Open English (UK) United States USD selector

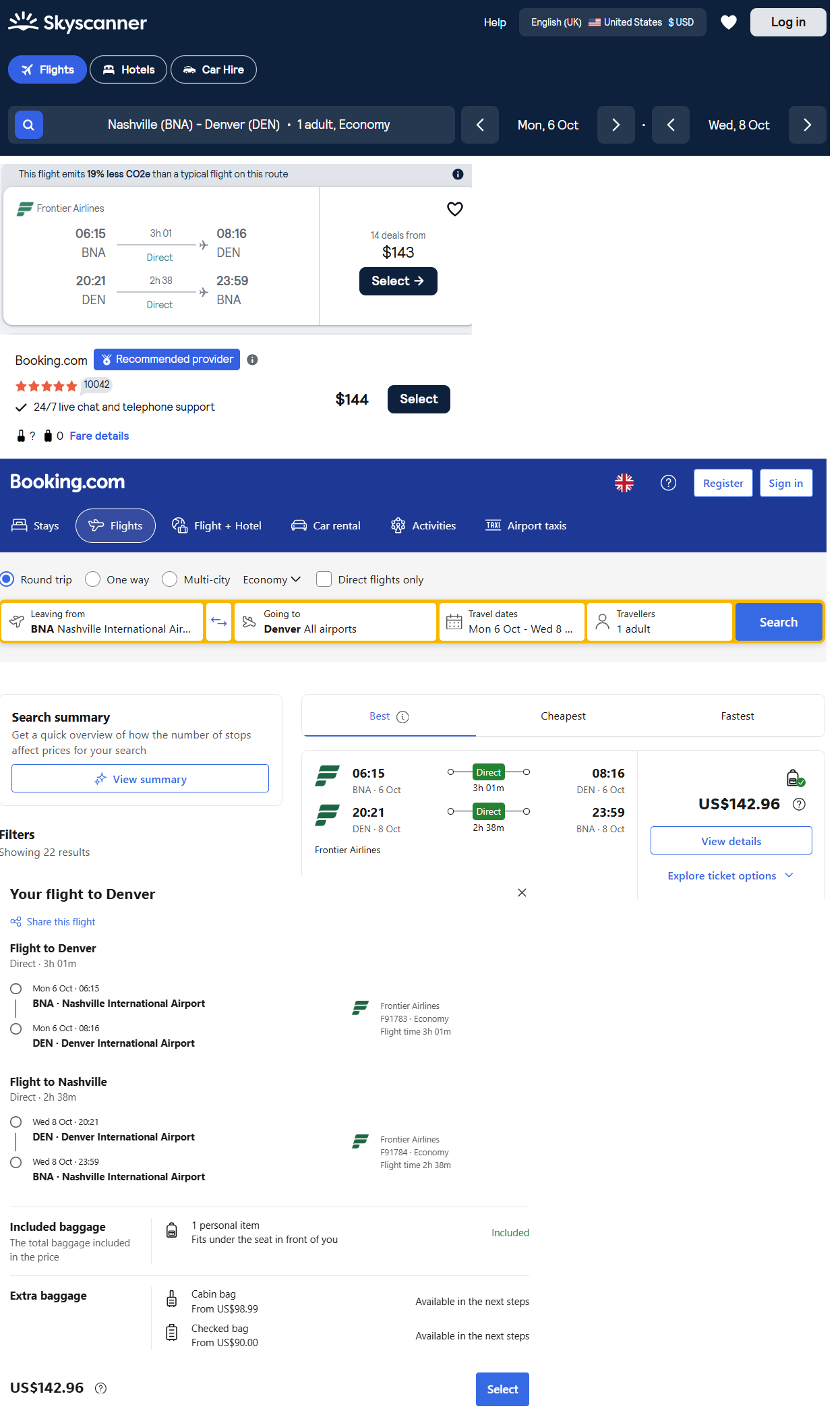[x=612, y=22]
